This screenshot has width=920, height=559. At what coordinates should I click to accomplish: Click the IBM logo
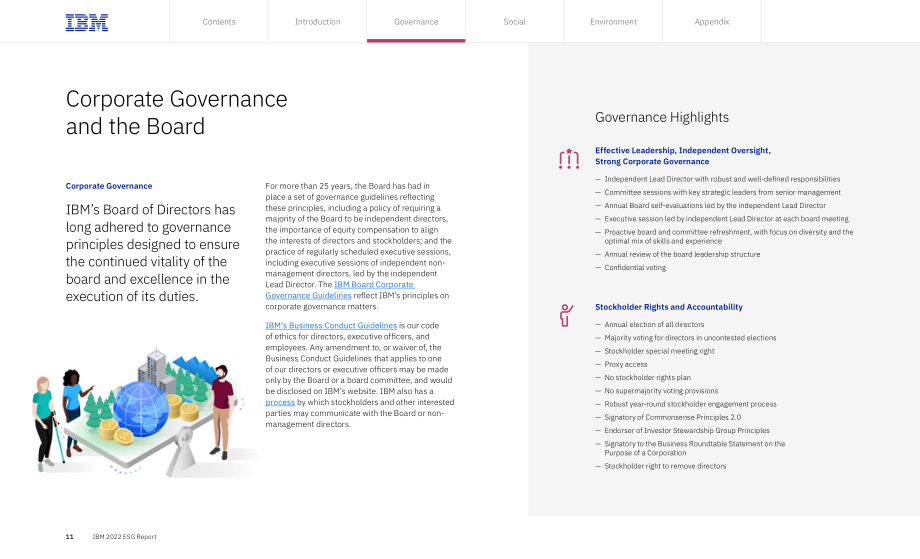point(87,22)
